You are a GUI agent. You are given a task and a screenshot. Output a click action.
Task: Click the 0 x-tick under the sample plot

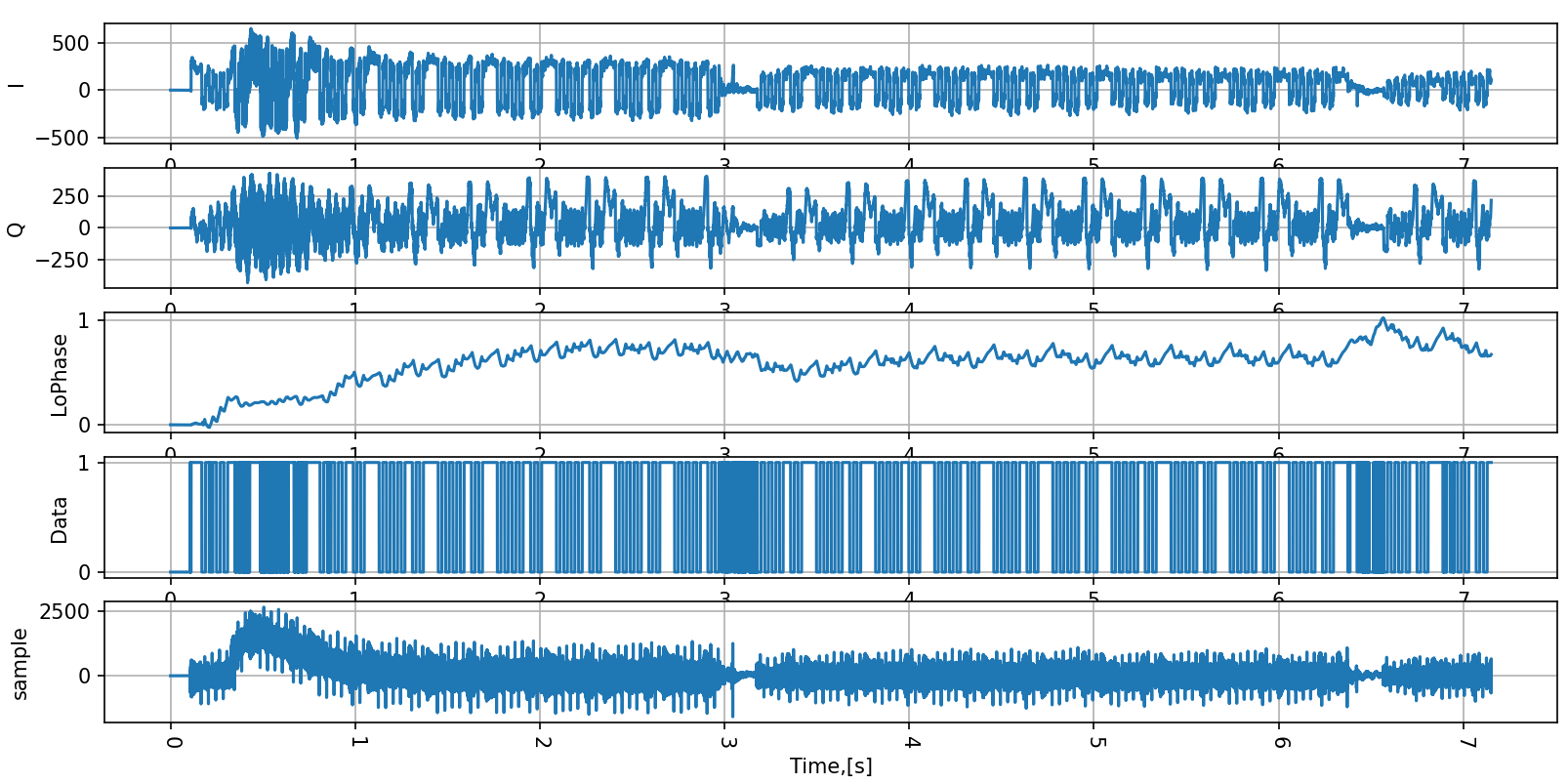(x=172, y=741)
